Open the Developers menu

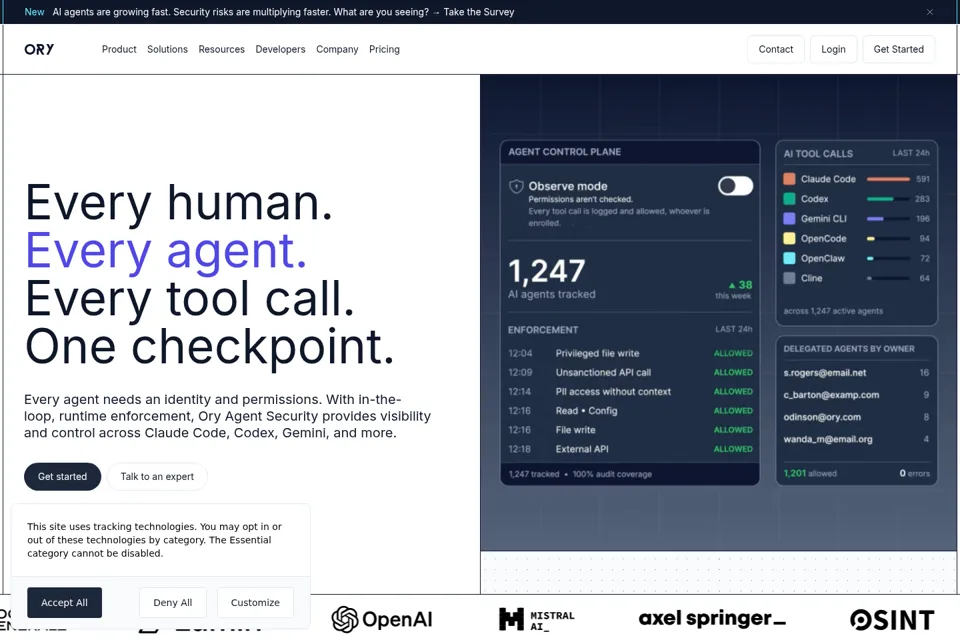pos(280,49)
